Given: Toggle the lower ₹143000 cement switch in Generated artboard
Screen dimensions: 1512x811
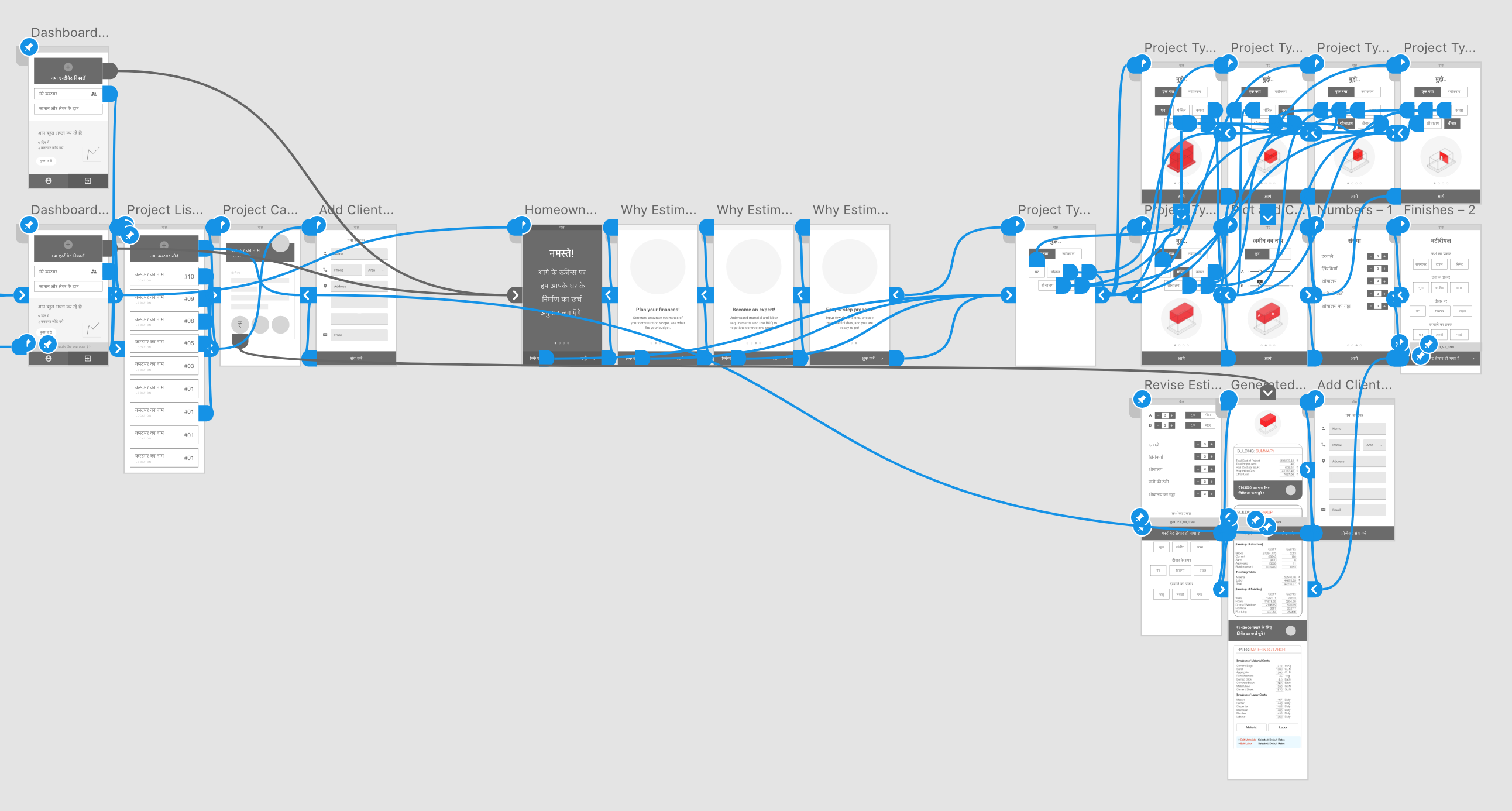Looking at the screenshot, I should pyautogui.click(x=1290, y=631).
